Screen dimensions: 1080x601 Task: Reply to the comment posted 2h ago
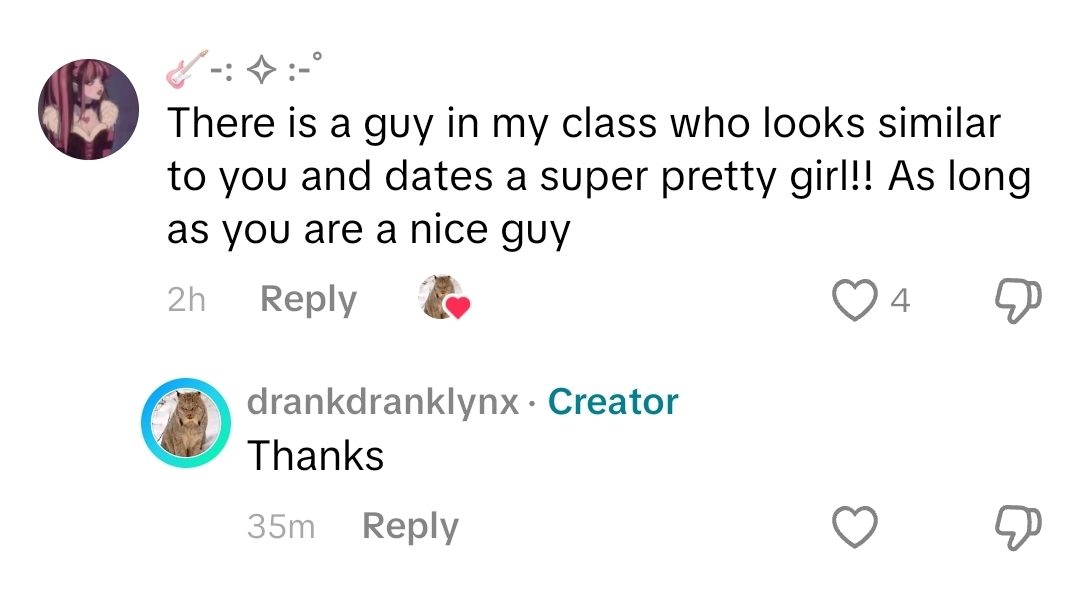click(308, 299)
